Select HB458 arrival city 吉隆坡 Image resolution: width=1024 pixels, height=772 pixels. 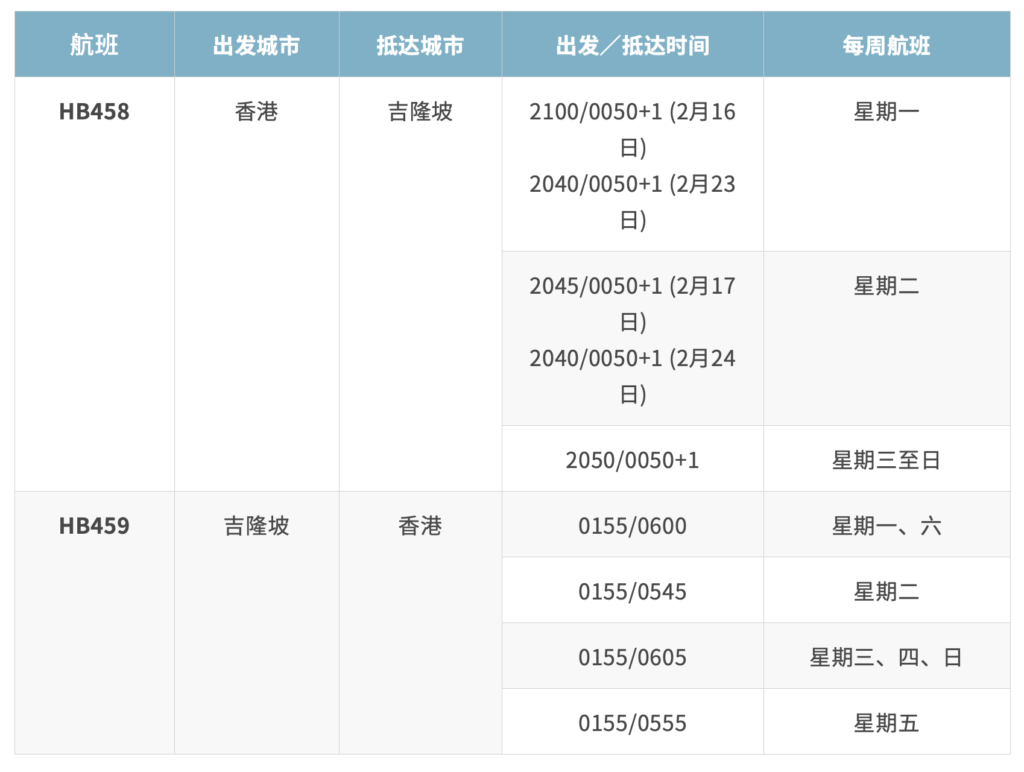coord(420,112)
